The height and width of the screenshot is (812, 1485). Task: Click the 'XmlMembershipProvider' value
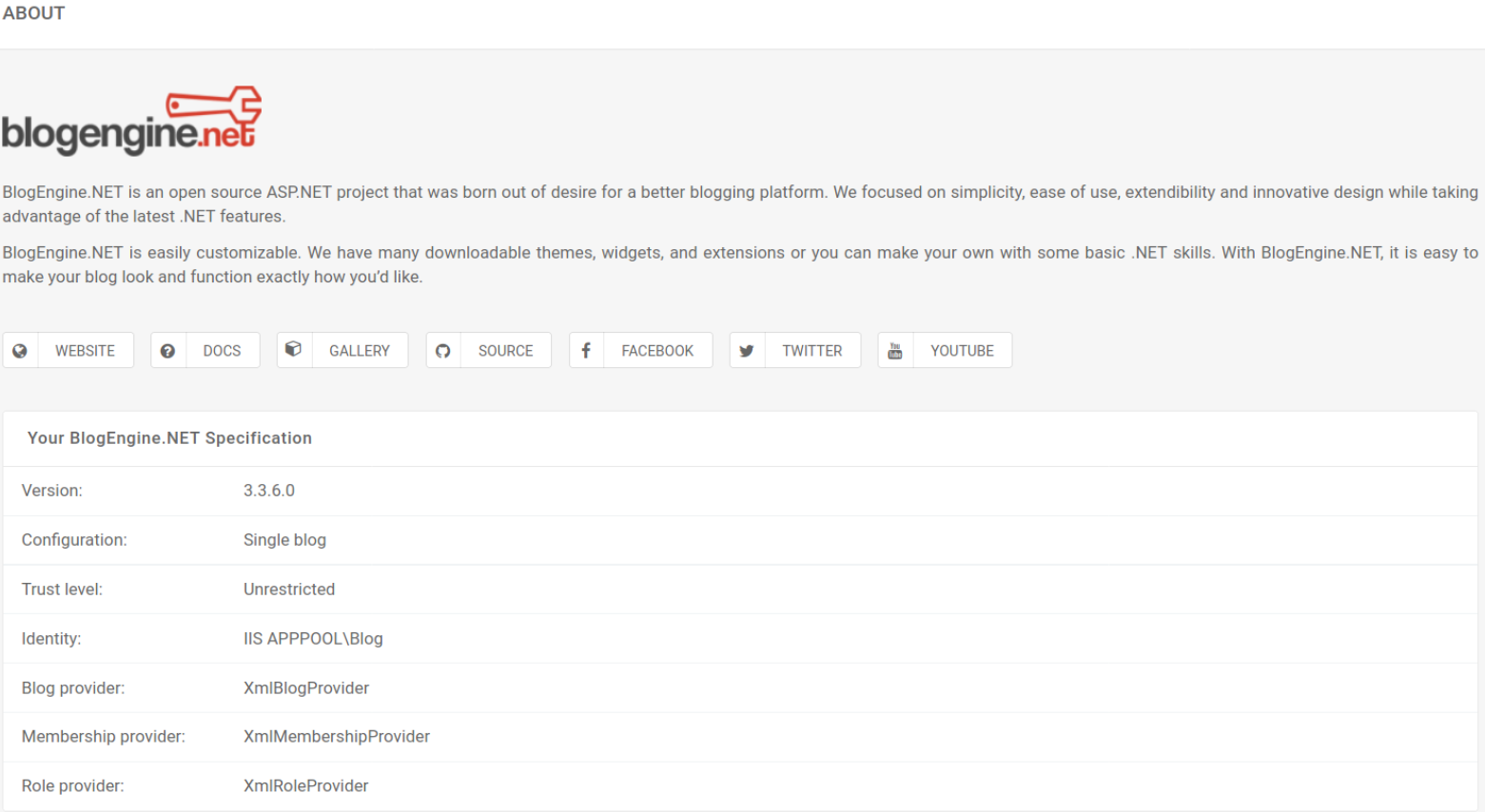click(337, 737)
